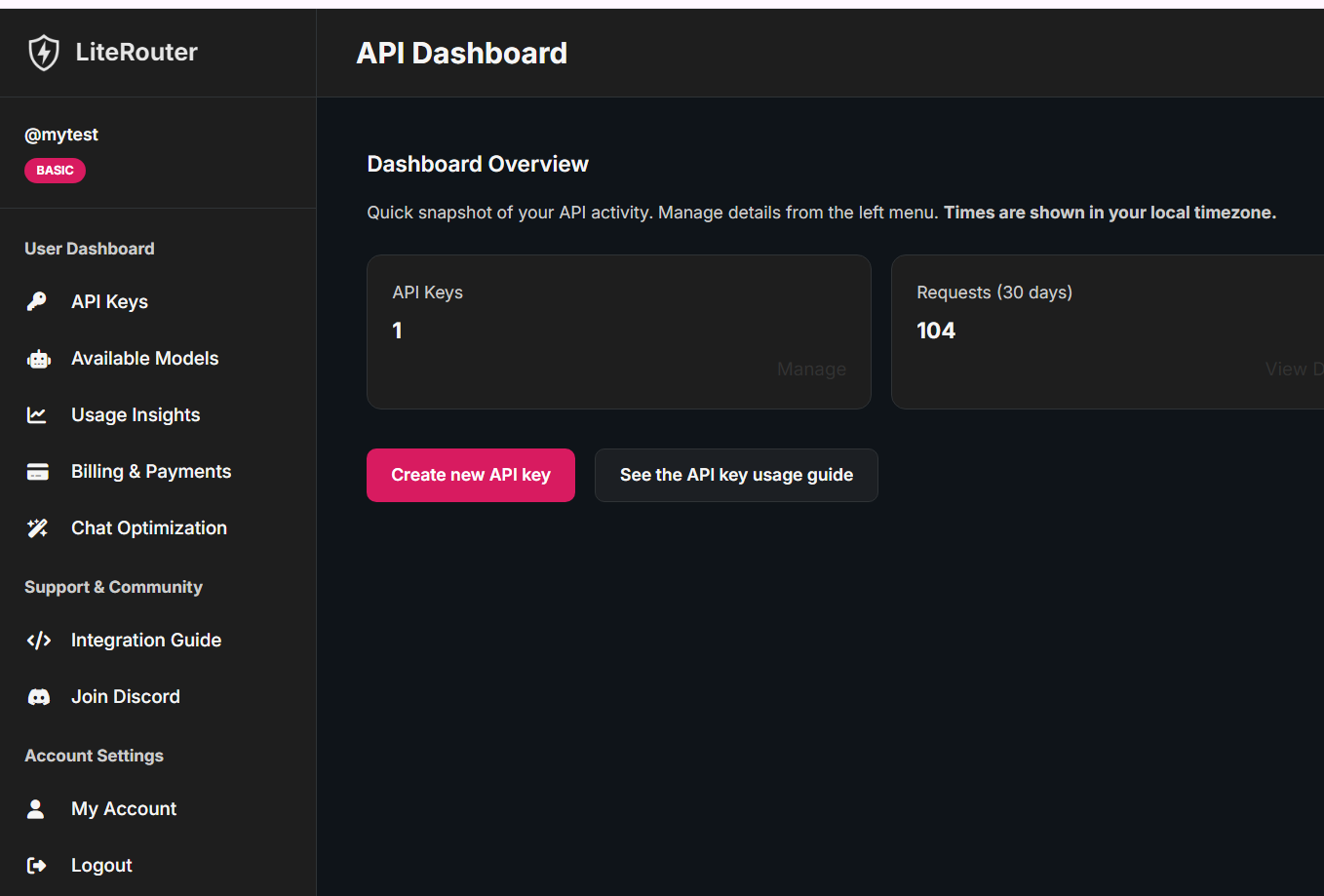
Task: Open the API key usage guide
Action: (736, 475)
